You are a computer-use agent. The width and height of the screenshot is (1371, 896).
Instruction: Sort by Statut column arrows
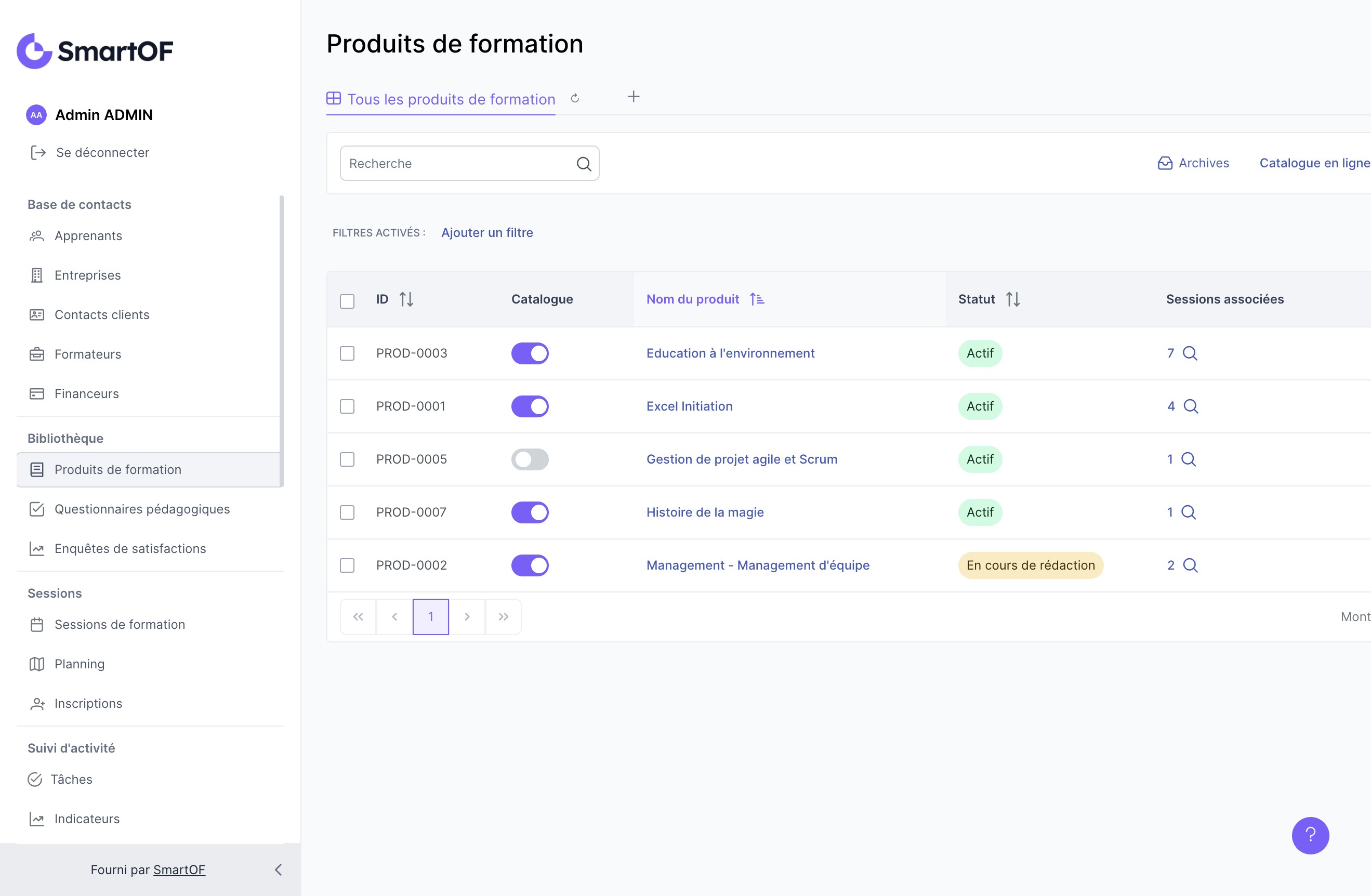coord(1013,299)
